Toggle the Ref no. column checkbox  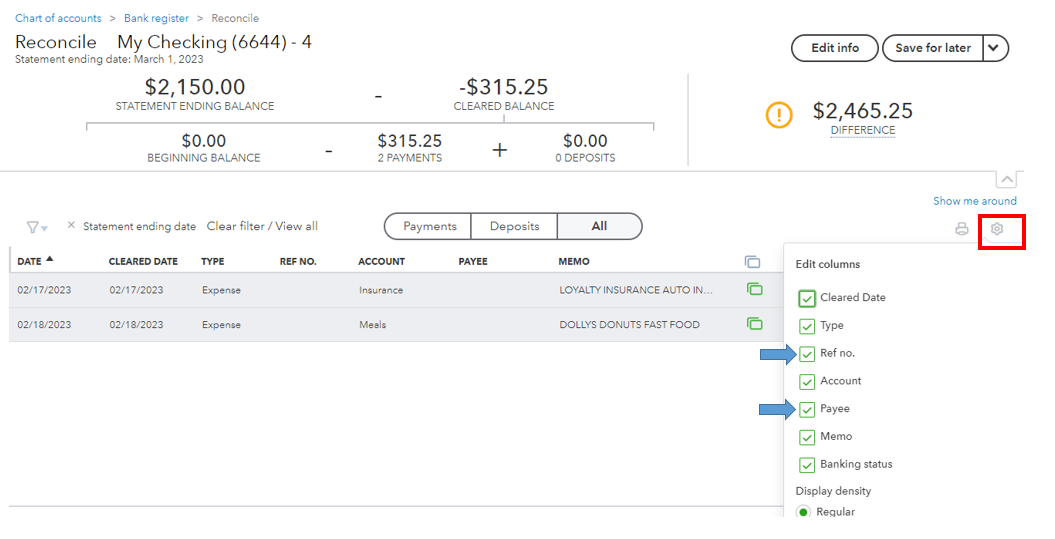pyautogui.click(x=807, y=354)
